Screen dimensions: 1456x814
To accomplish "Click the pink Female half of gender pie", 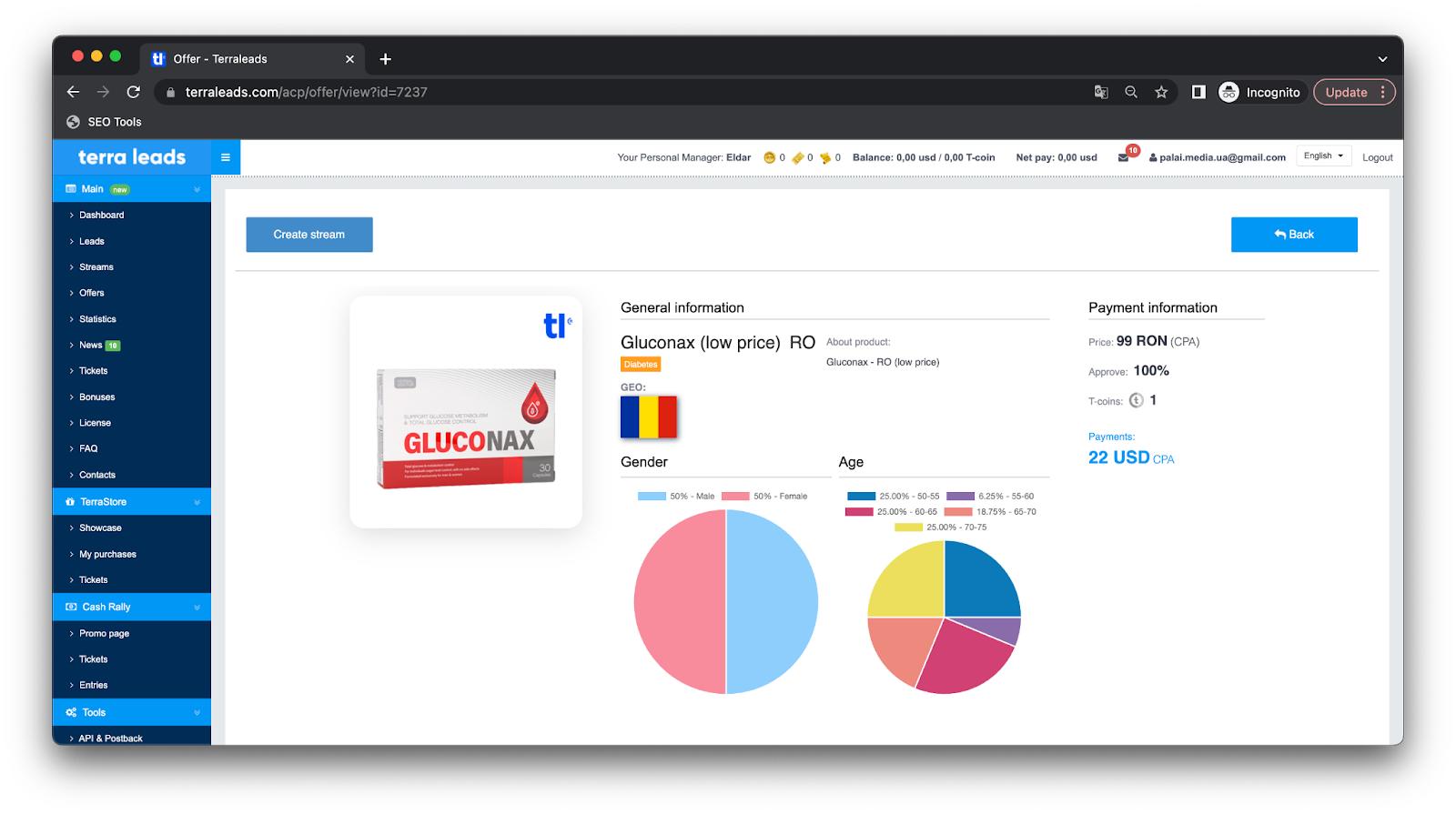I will pos(680,602).
